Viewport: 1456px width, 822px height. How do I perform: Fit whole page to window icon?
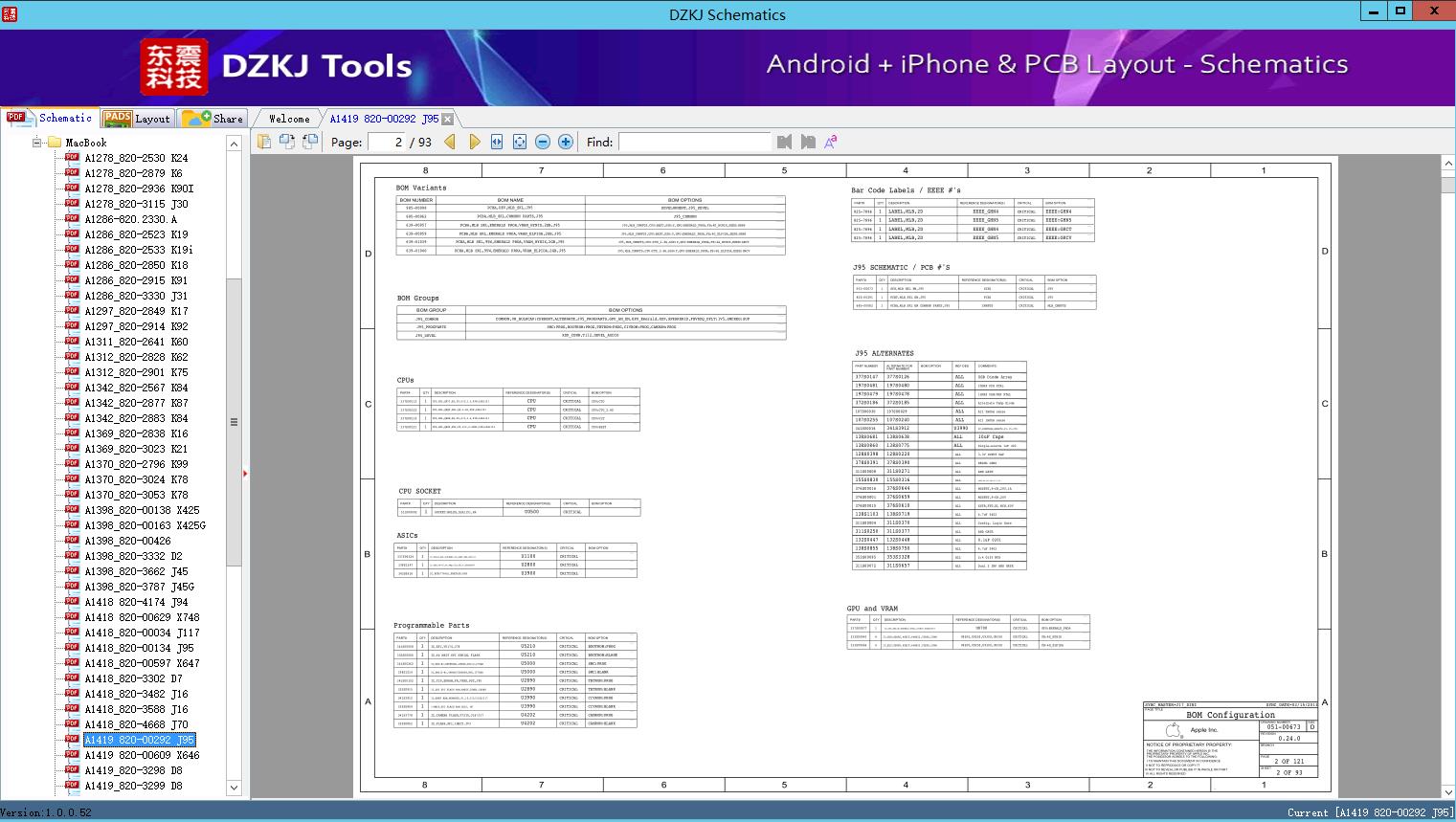pos(520,142)
